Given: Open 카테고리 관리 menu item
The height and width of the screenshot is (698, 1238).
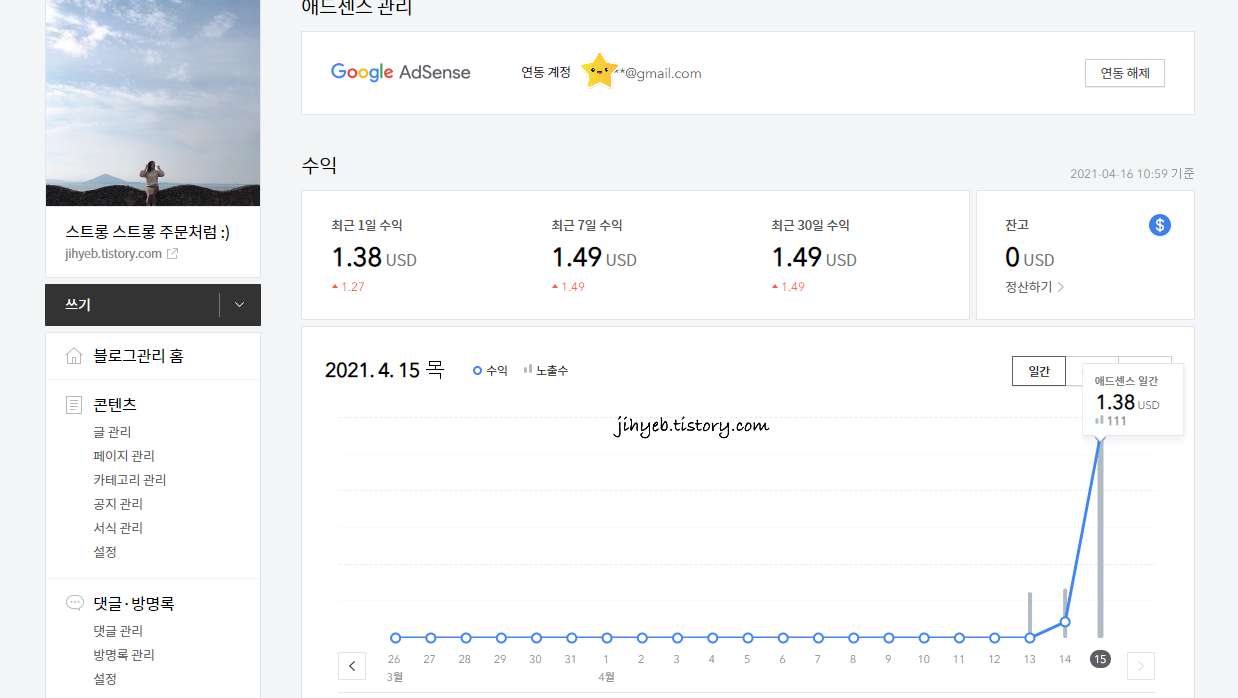Looking at the screenshot, I should (130, 480).
